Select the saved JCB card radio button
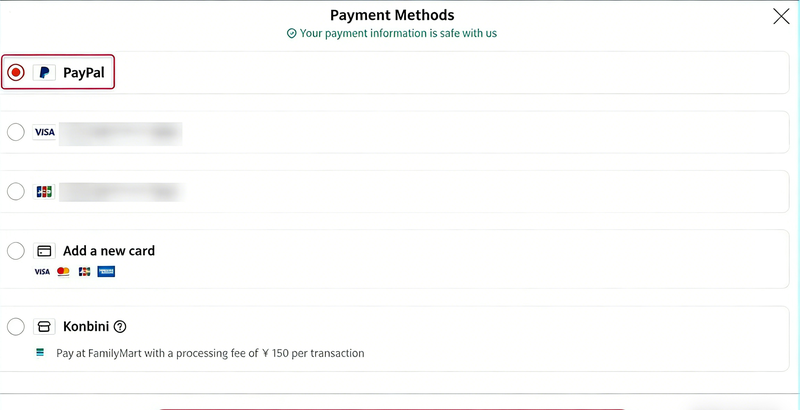 pyautogui.click(x=16, y=191)
